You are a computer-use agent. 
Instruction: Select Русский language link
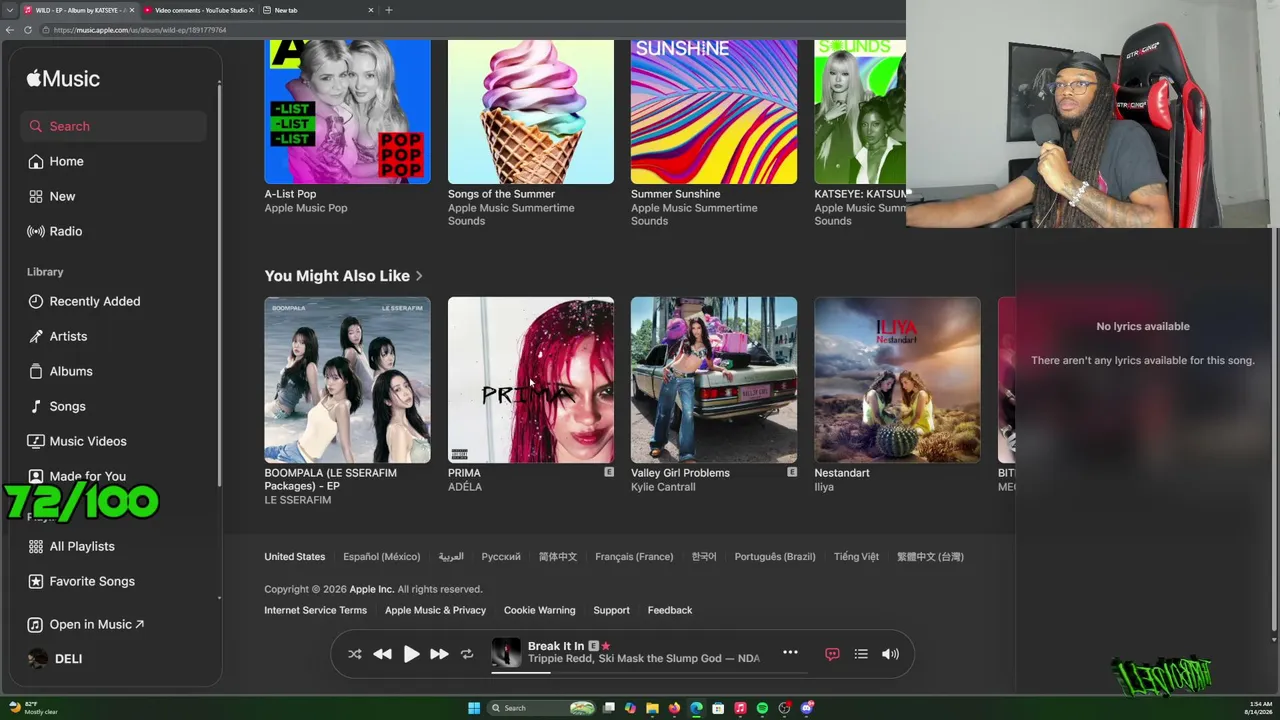[501, 557]
